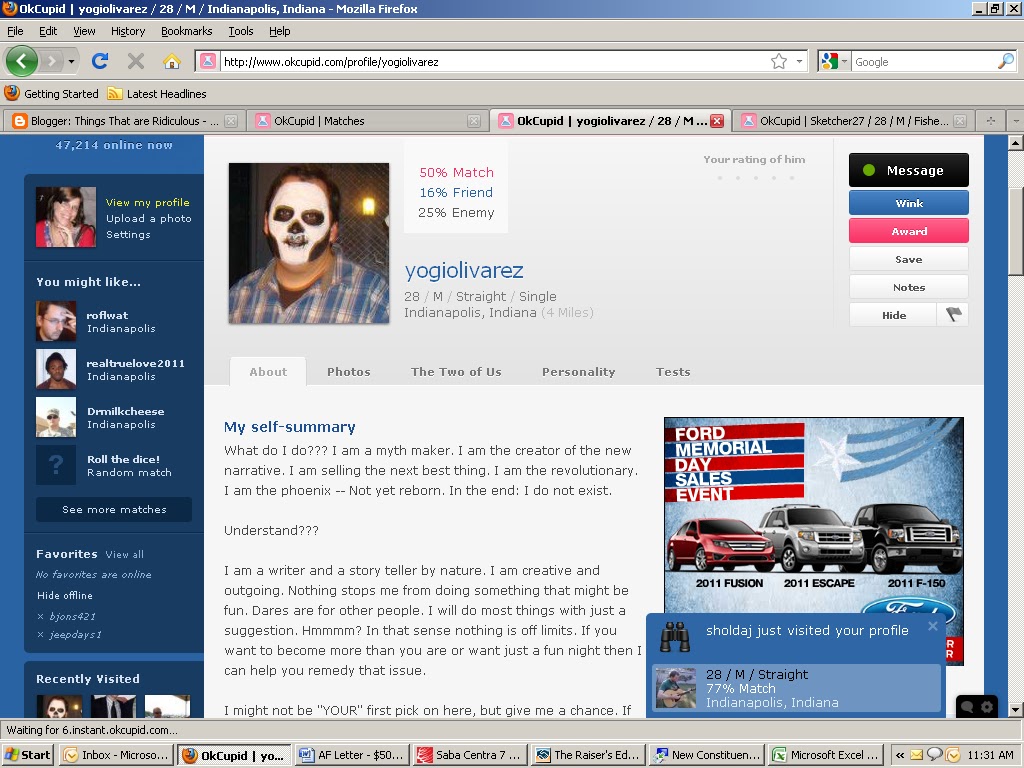Close the OkCupid Matches tab
1024x768 pixels.
[x=474, y=121]
